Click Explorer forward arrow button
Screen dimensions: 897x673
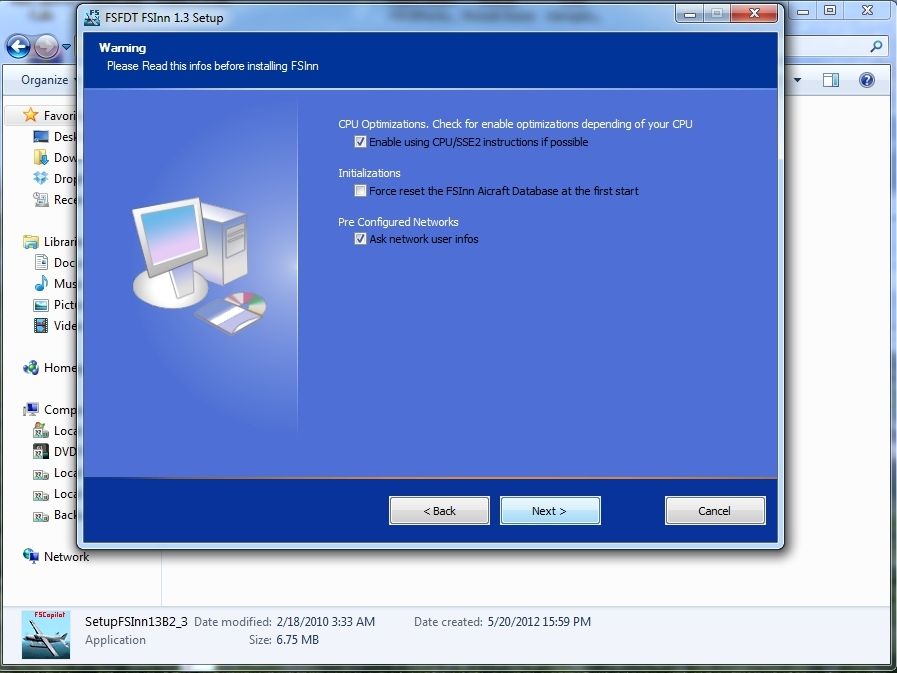point(46,47)
